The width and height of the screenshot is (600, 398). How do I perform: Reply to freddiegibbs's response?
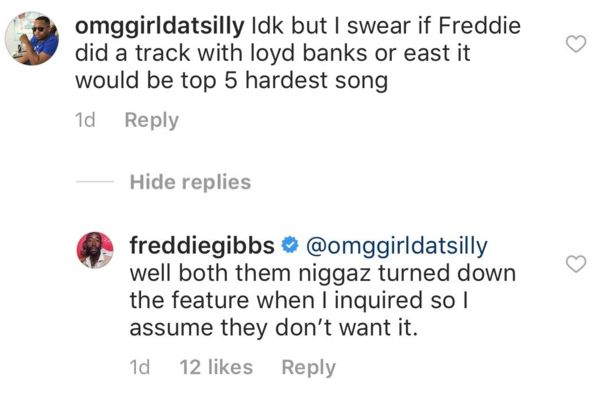(x=309, y=368)
